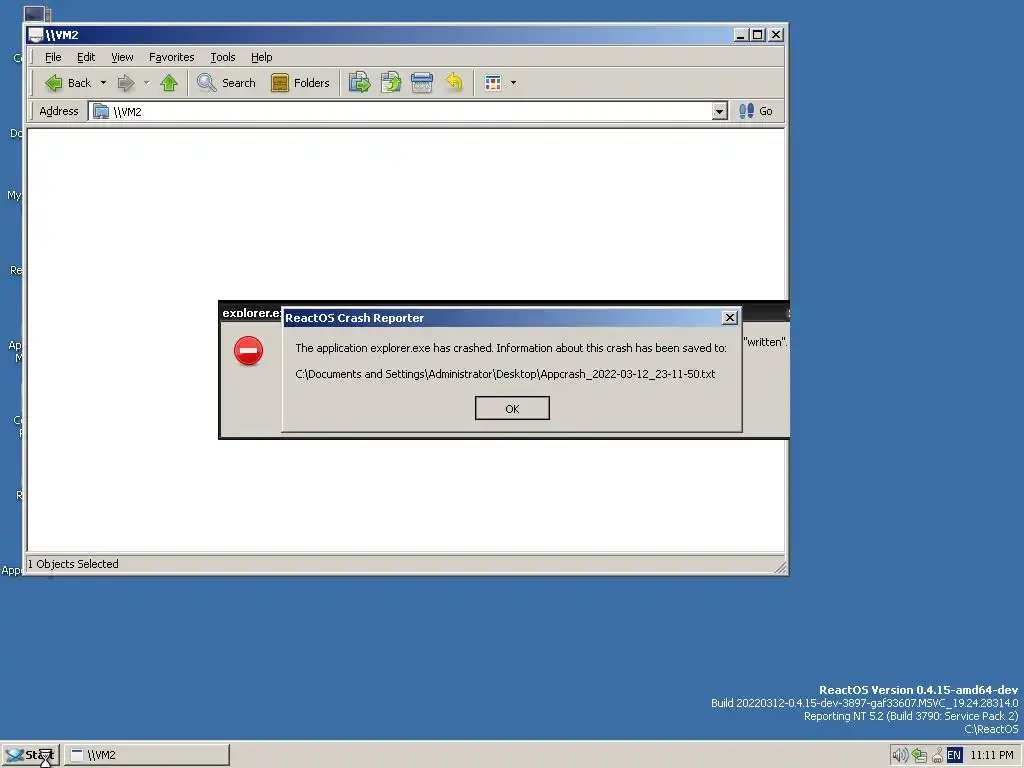Click the EN language indicator
This screenshot has height=768, width=1024.
(954, 756)
